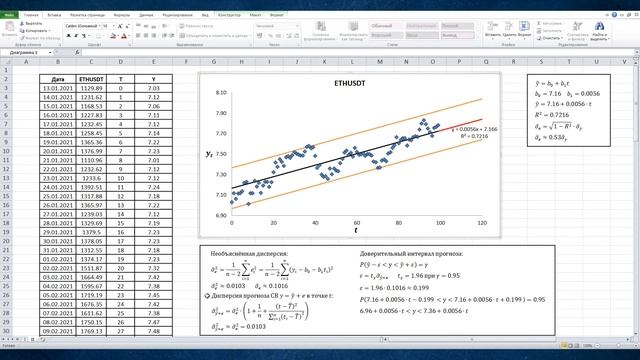Click the formula bar input field

pos(357,53)
